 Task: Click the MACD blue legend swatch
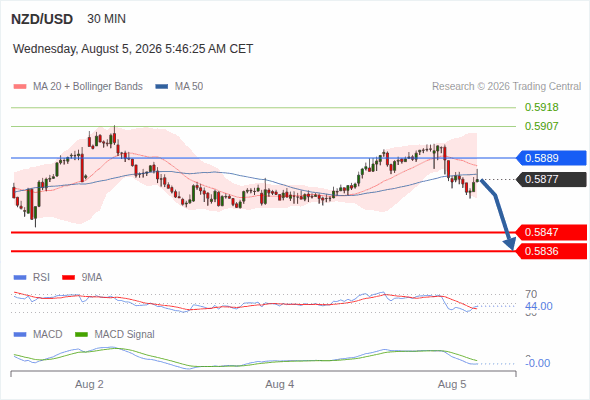20,334
